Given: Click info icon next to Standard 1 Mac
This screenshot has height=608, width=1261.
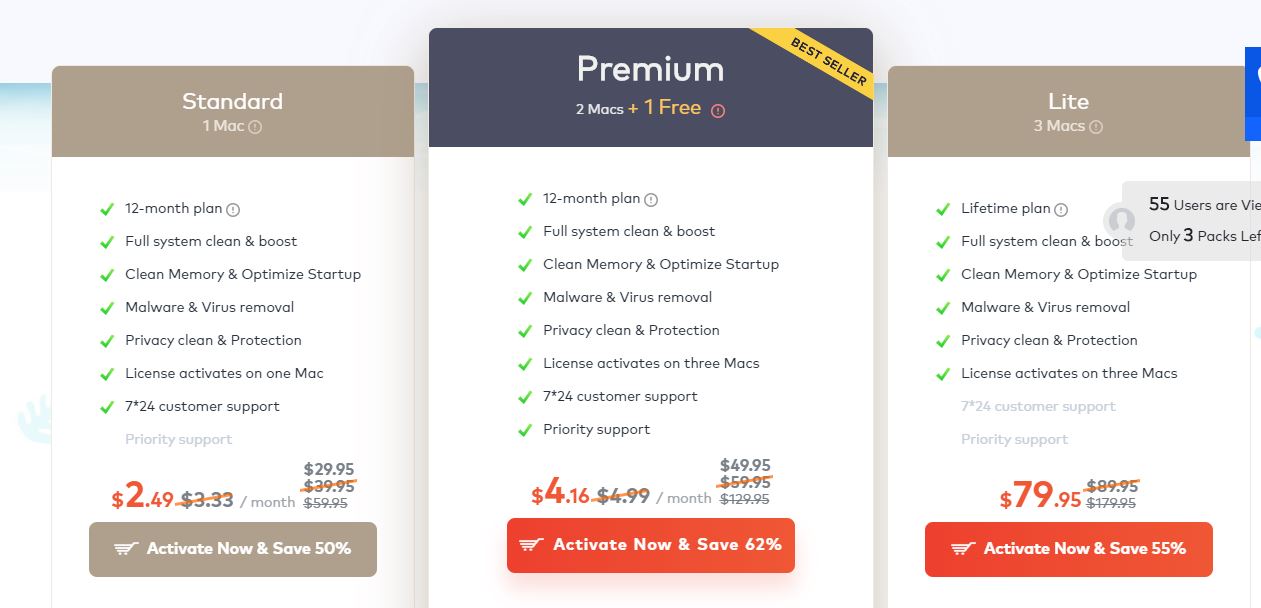Looking at the screenshot, I should [x=255, y=127].
